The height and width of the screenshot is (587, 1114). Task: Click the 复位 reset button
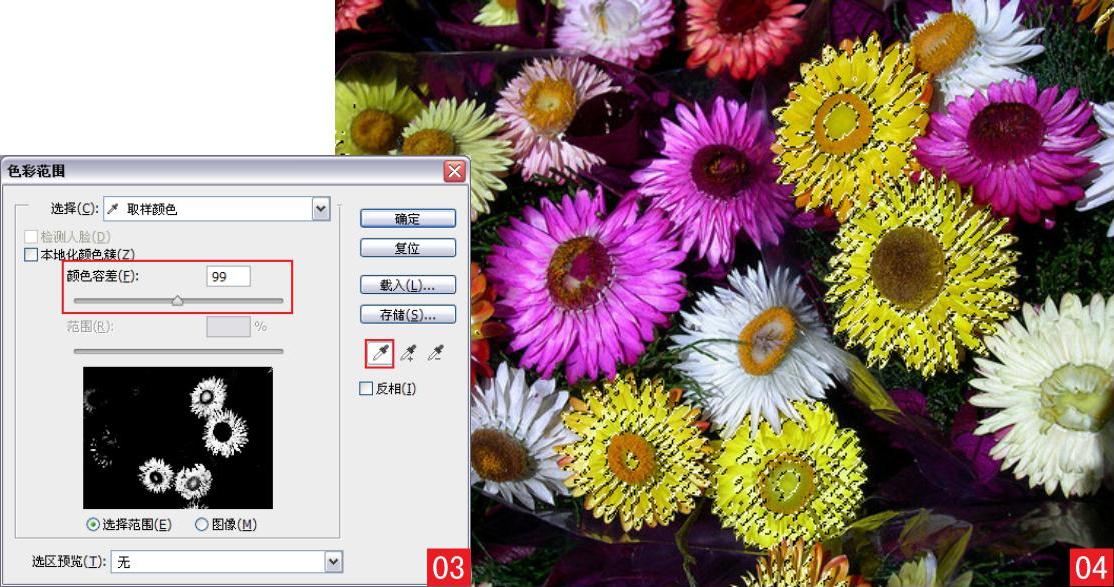[408, 248]
